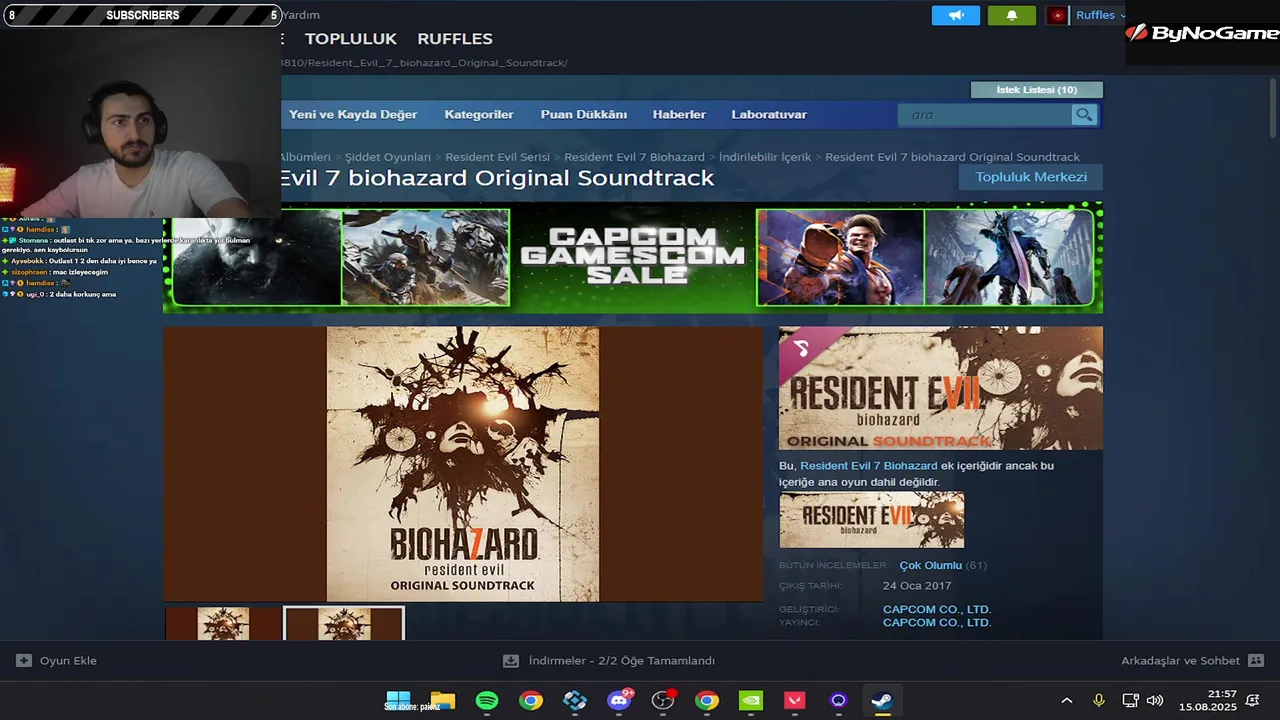Click last breadcrumb Resident Evil 7 biohazard Original Soundtrack

click(x=952, y=157)
